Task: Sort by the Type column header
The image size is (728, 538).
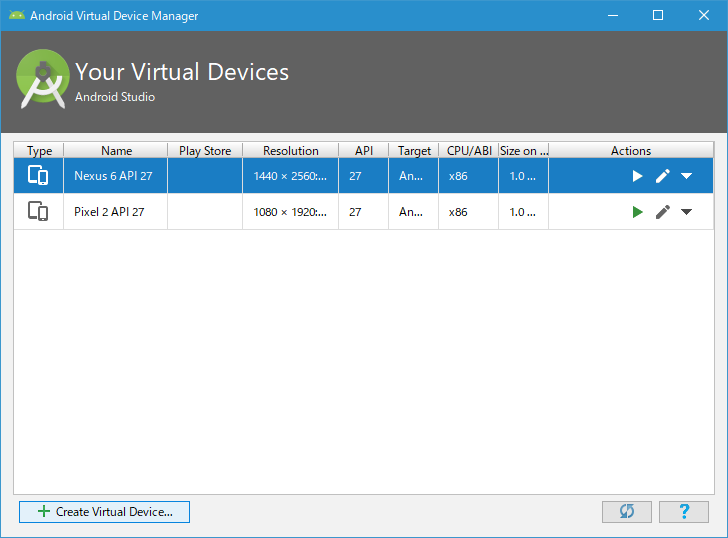Action: (39, 150)
